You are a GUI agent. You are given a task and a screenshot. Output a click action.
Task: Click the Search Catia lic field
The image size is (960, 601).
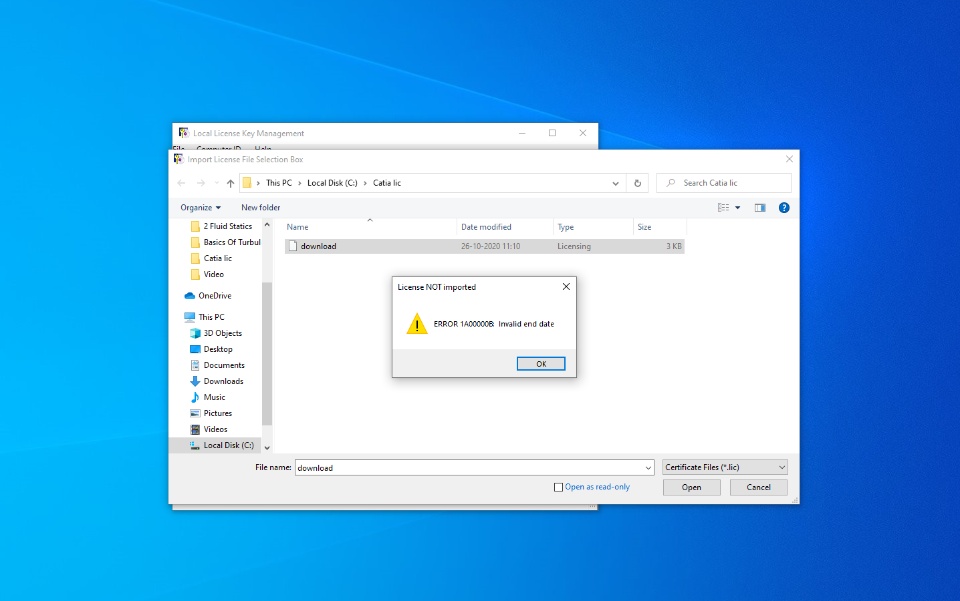click(724, 183)
